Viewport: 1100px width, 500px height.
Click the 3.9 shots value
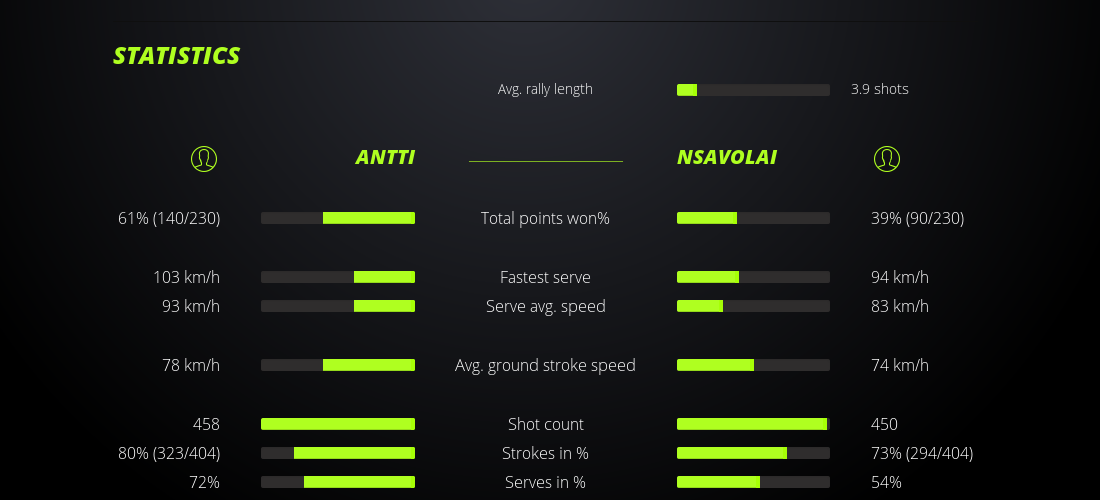[x=880, y=89]
